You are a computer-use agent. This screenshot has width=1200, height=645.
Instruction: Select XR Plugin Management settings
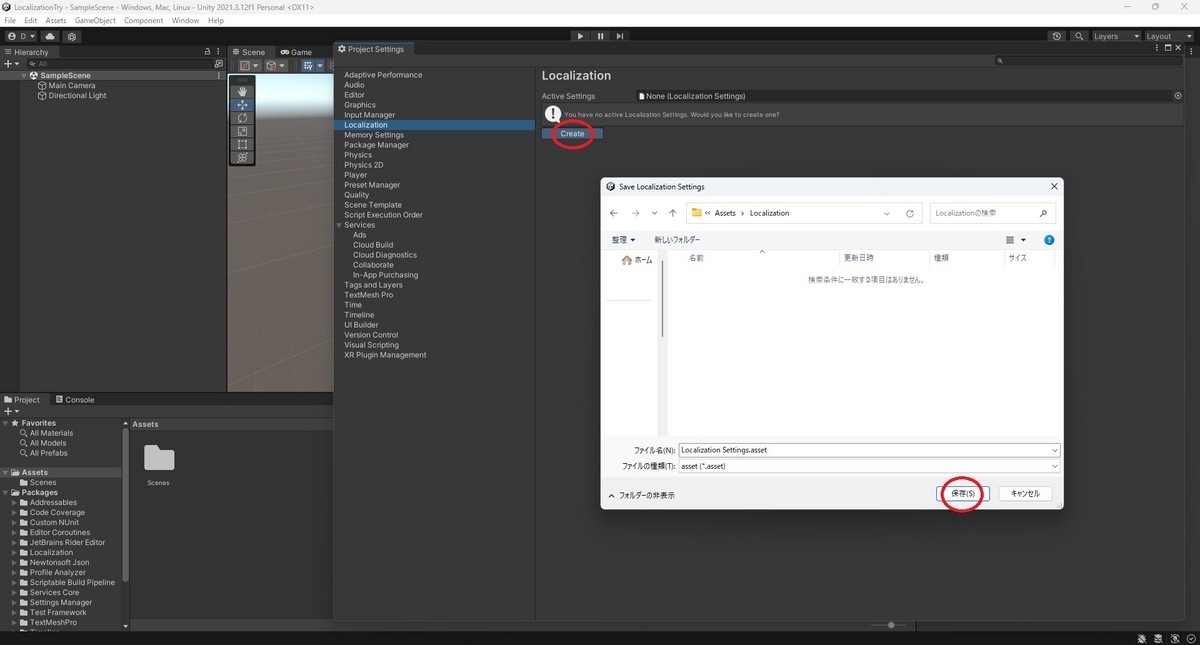click(x=385, y=355)
